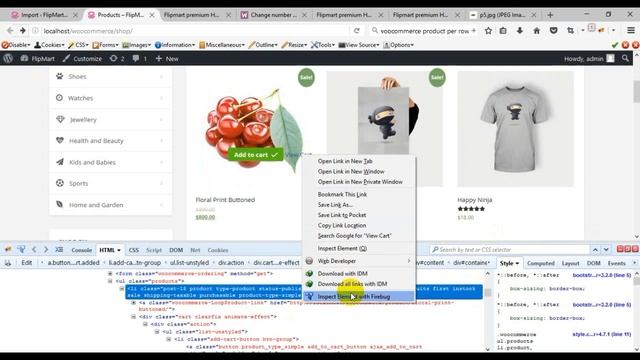Expand the Web Developer submenu in context menu
Image resolution: width=640 pixels, height=360 pixels.
[x=359, y=261]
